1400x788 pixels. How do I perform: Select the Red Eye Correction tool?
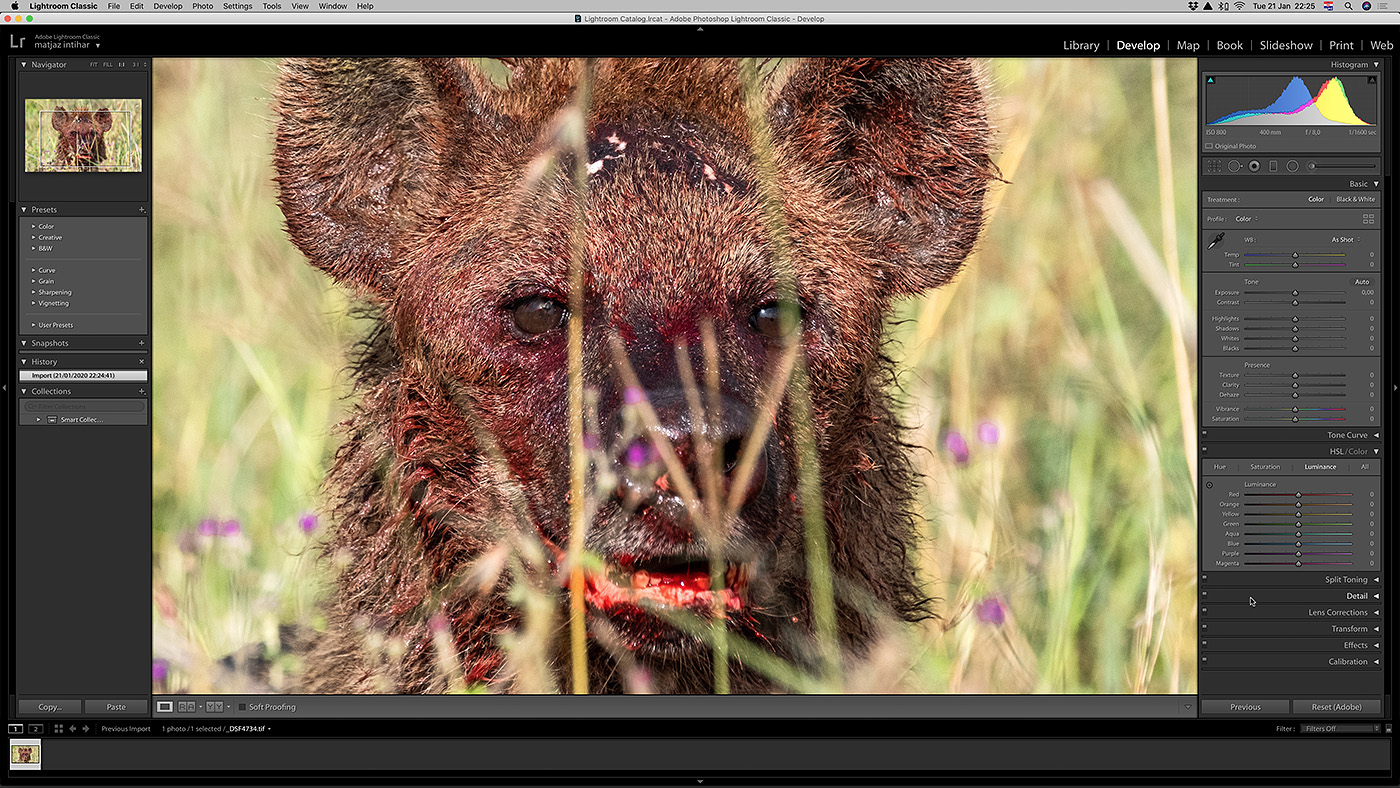tap(1254, 166)
